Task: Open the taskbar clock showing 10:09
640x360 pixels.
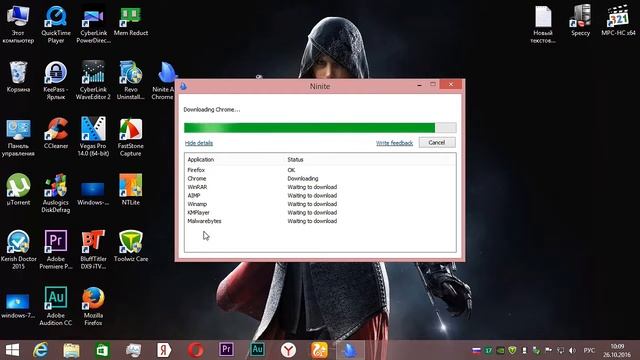Action: click(618, 351)
